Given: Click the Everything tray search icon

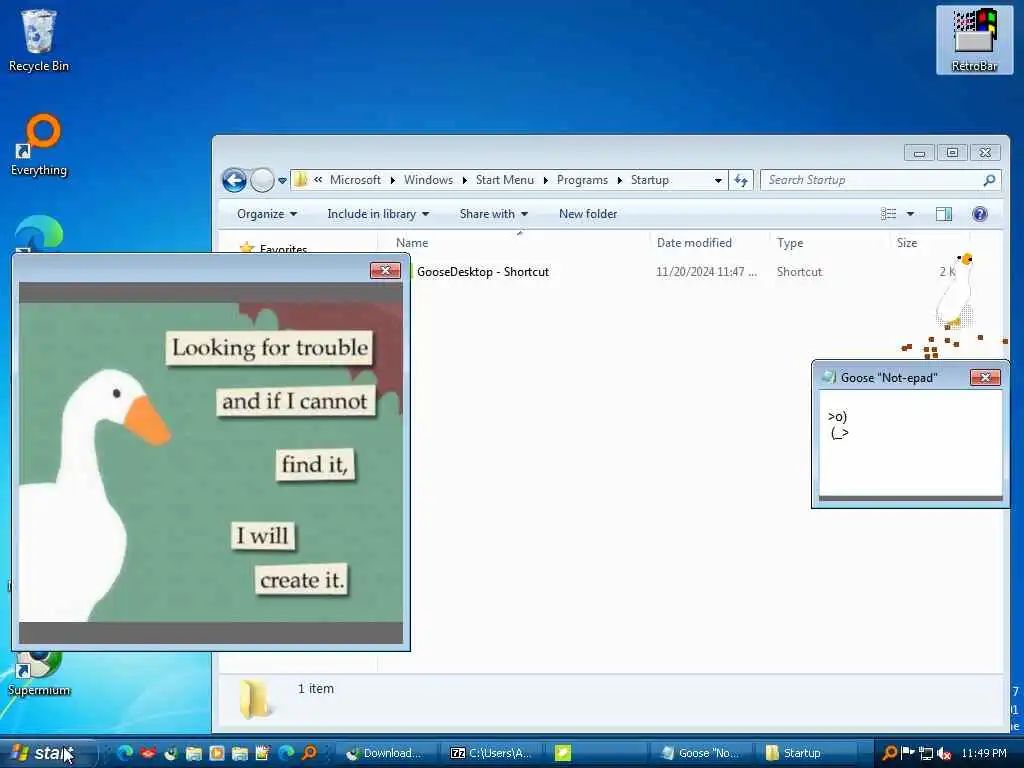Looking at the screenshot, I should (x=889, y=753).
